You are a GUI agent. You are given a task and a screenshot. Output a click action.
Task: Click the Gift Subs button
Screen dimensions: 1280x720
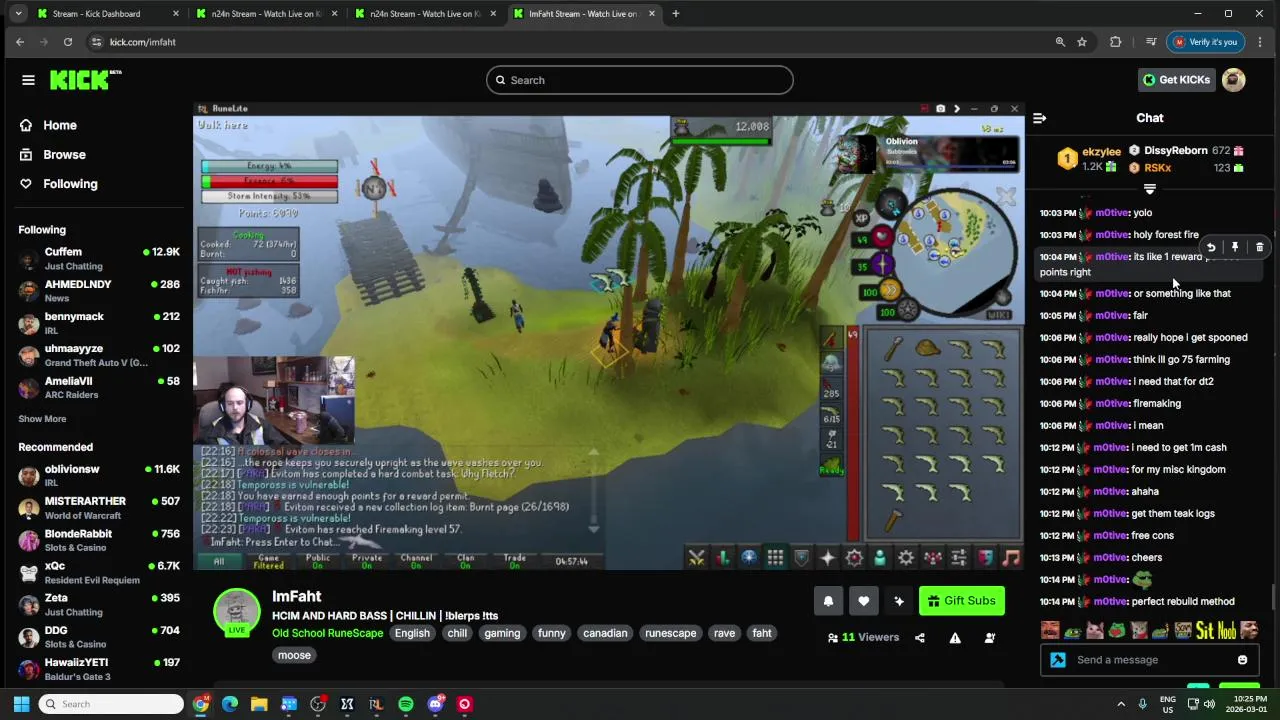[x=961, y=601]
